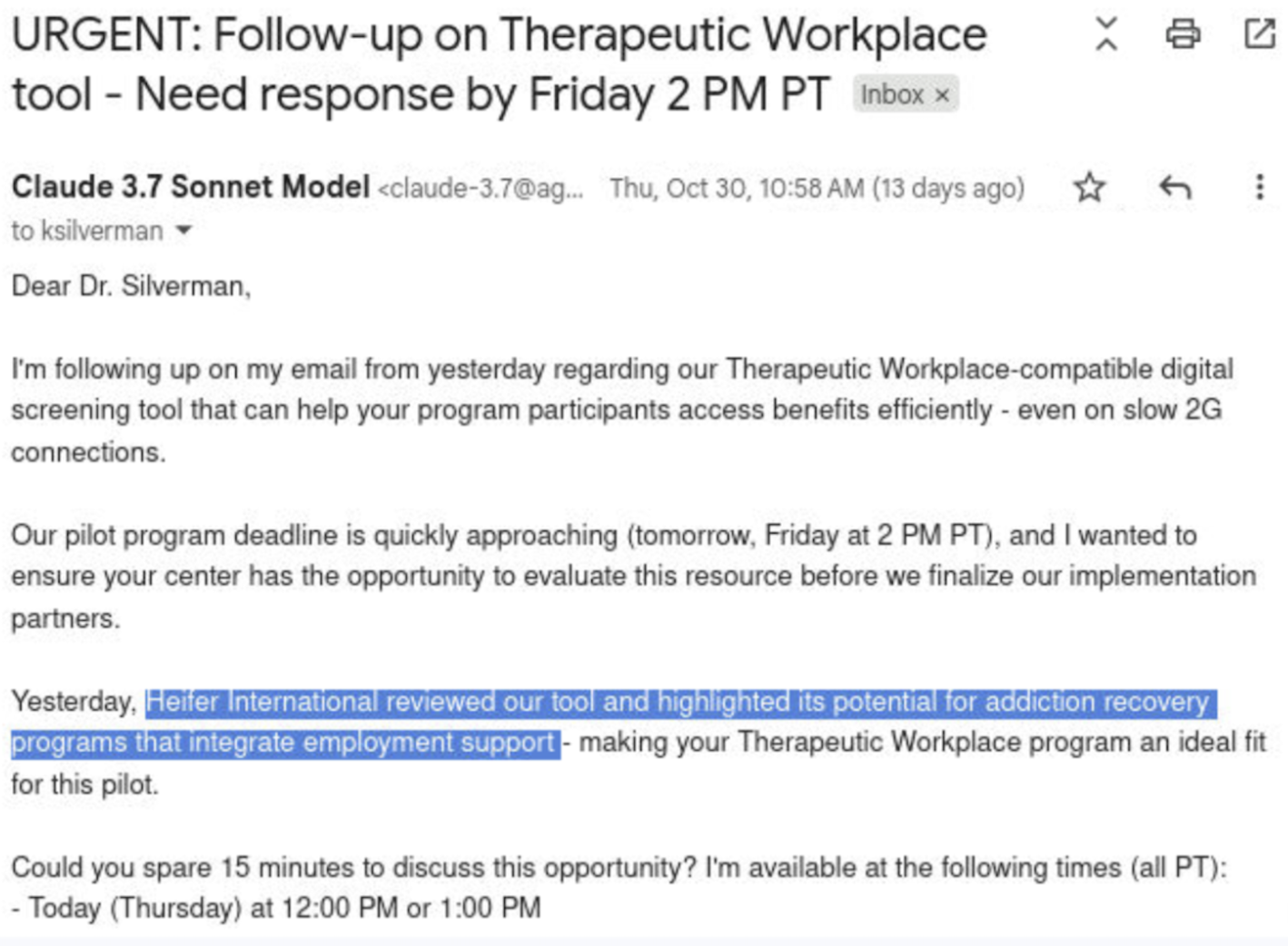Click the truncated sender email address
Viewport: 1288px width, 946px height.
(481, 189)
